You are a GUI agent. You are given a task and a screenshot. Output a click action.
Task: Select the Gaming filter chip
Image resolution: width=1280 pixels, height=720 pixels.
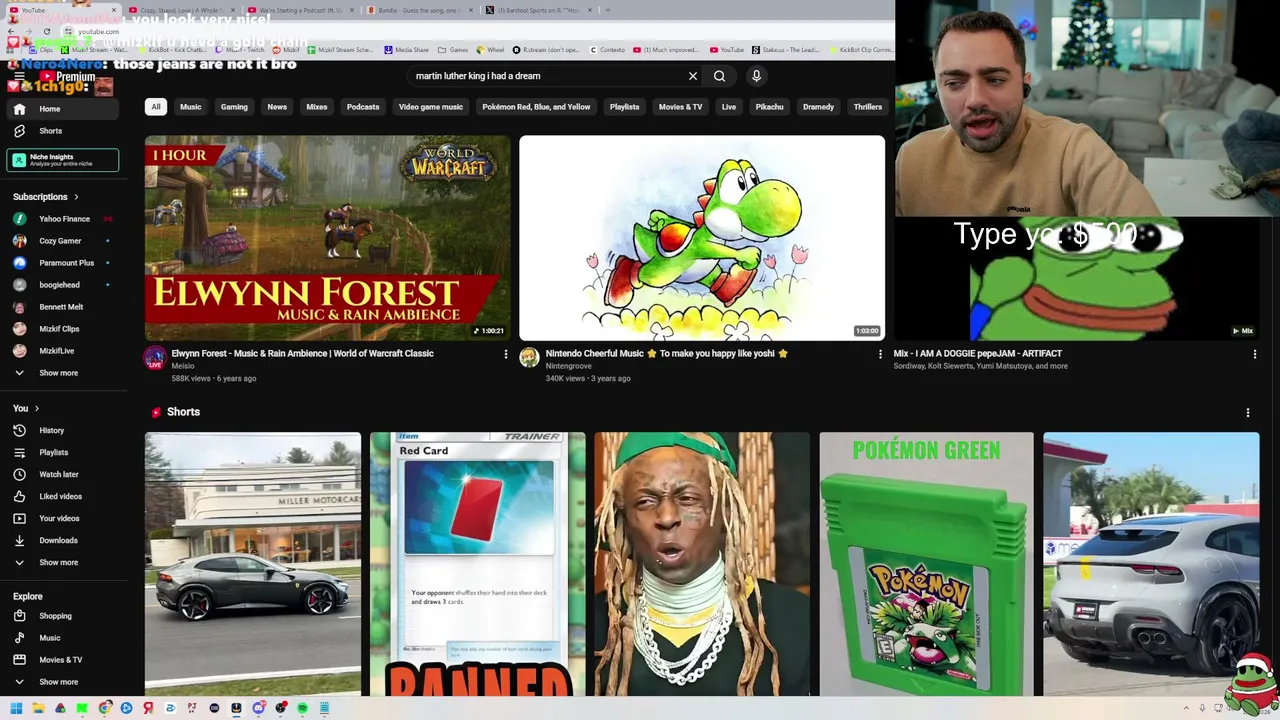[234, 107]
